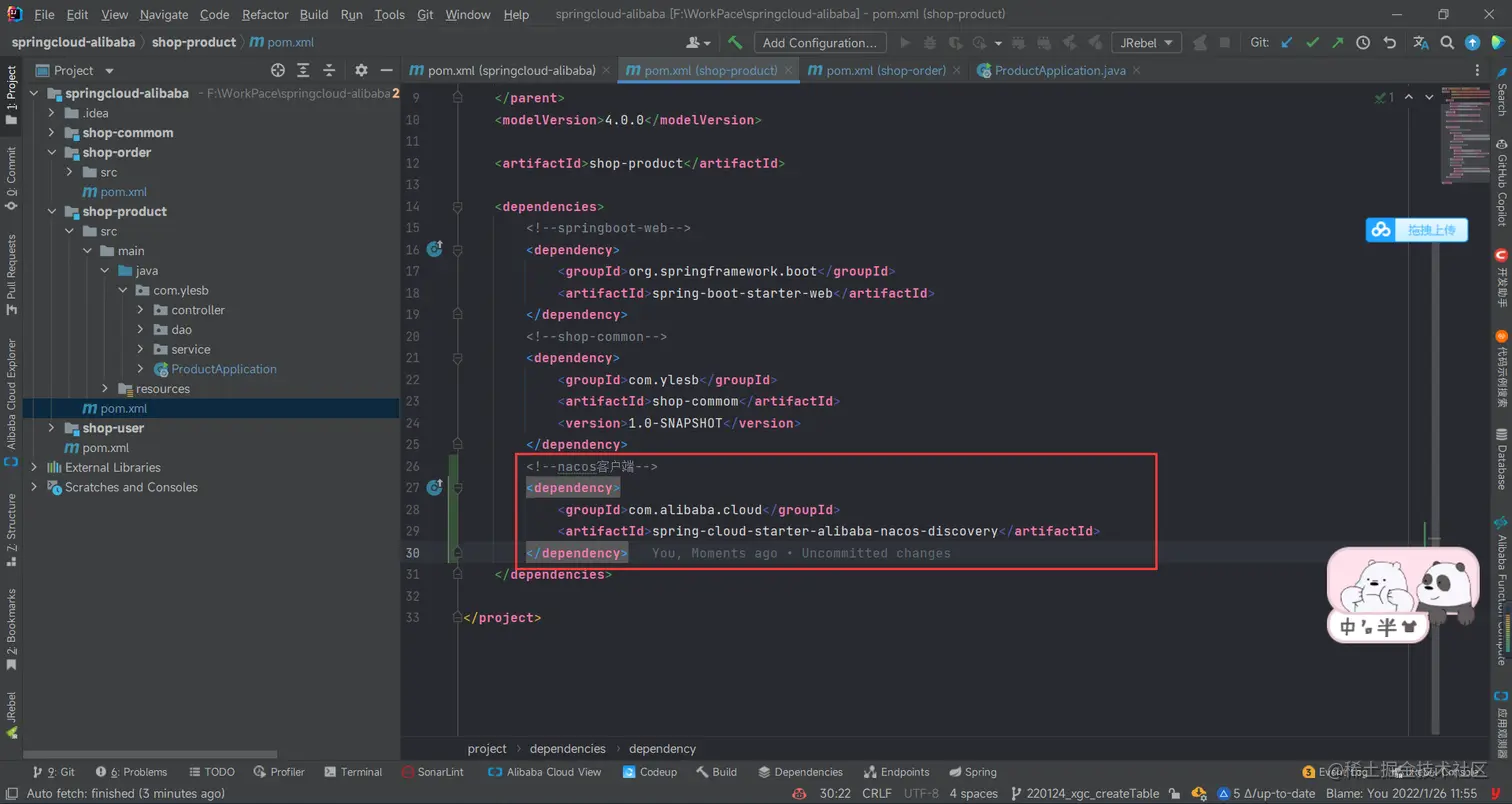Click Collapse All icon in Project panel
This screenshot has width=1512, height=804.
tap(329, 70)
